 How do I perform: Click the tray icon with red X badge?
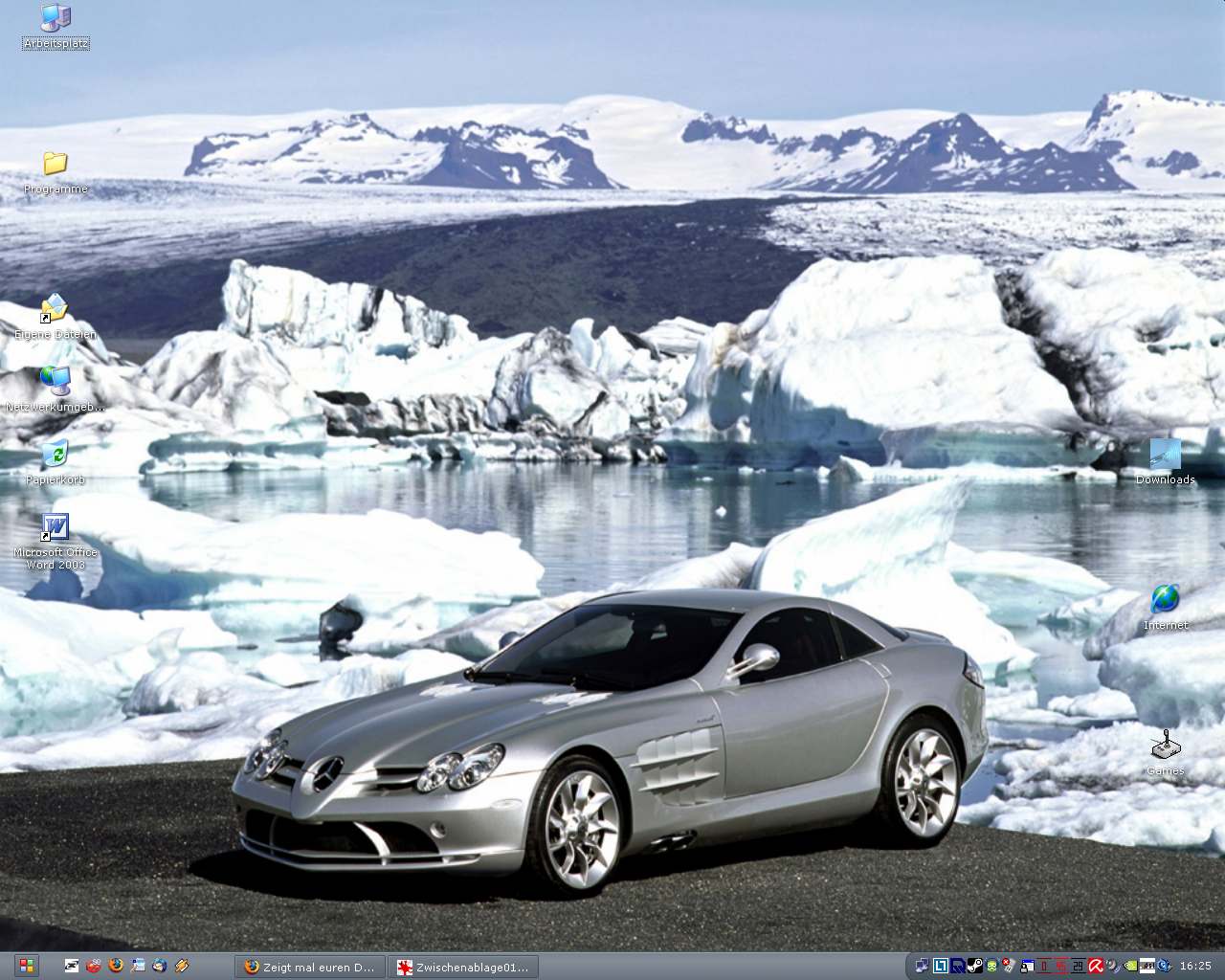[1009, 966]
